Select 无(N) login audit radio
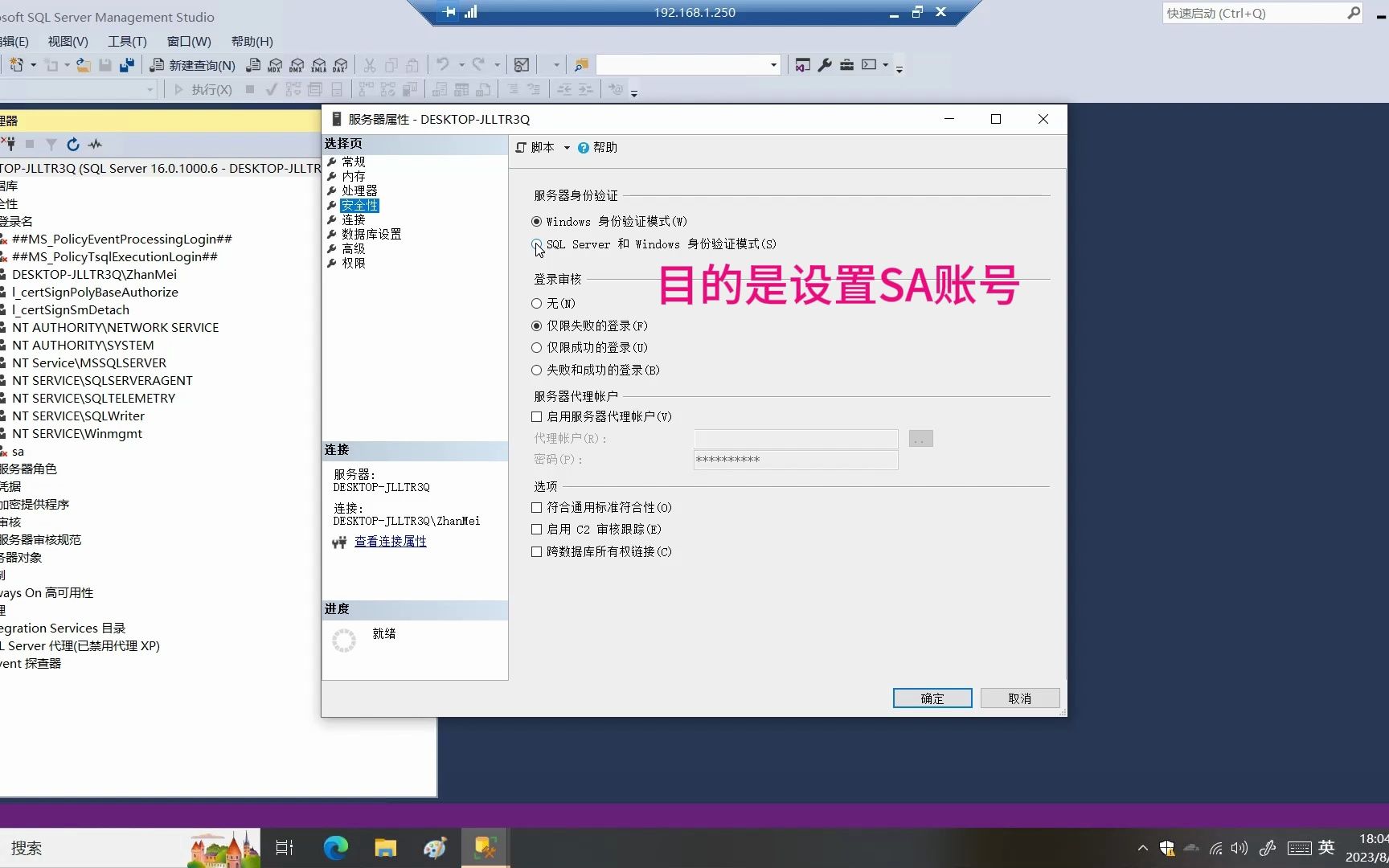1389x868 pixels. click(x=536, y=303)
